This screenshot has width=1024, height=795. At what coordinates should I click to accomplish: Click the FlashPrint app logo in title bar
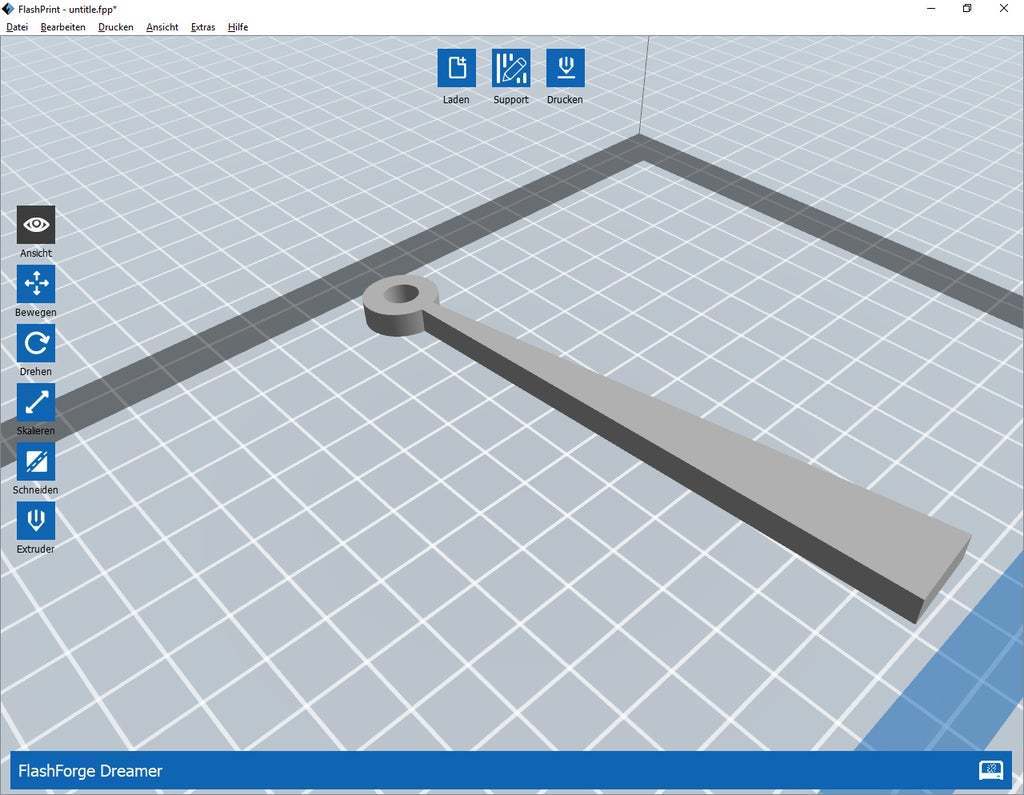[8, 8]
